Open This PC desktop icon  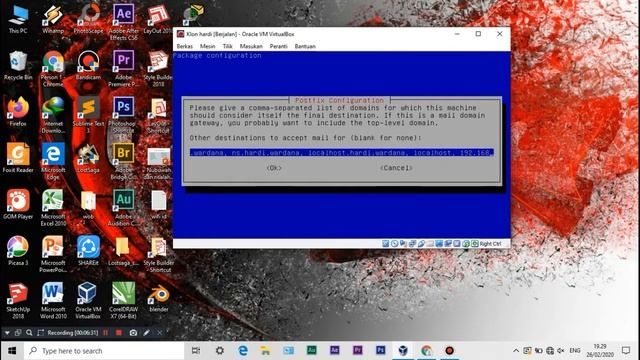coord(18,19)
